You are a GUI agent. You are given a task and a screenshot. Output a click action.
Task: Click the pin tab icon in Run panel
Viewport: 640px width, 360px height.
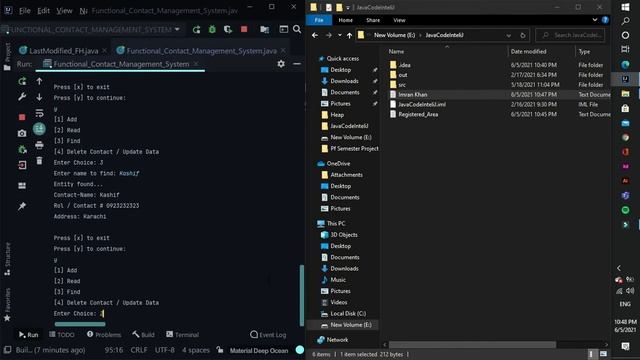(x=22, y=206)
